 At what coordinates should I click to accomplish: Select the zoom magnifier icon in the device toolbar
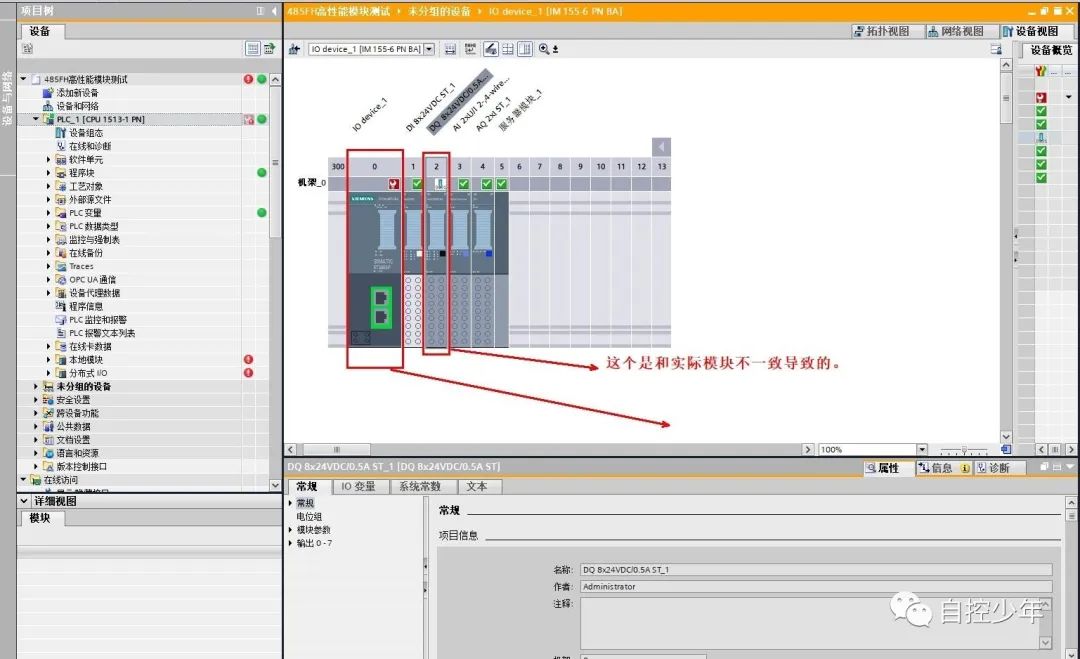543,49
